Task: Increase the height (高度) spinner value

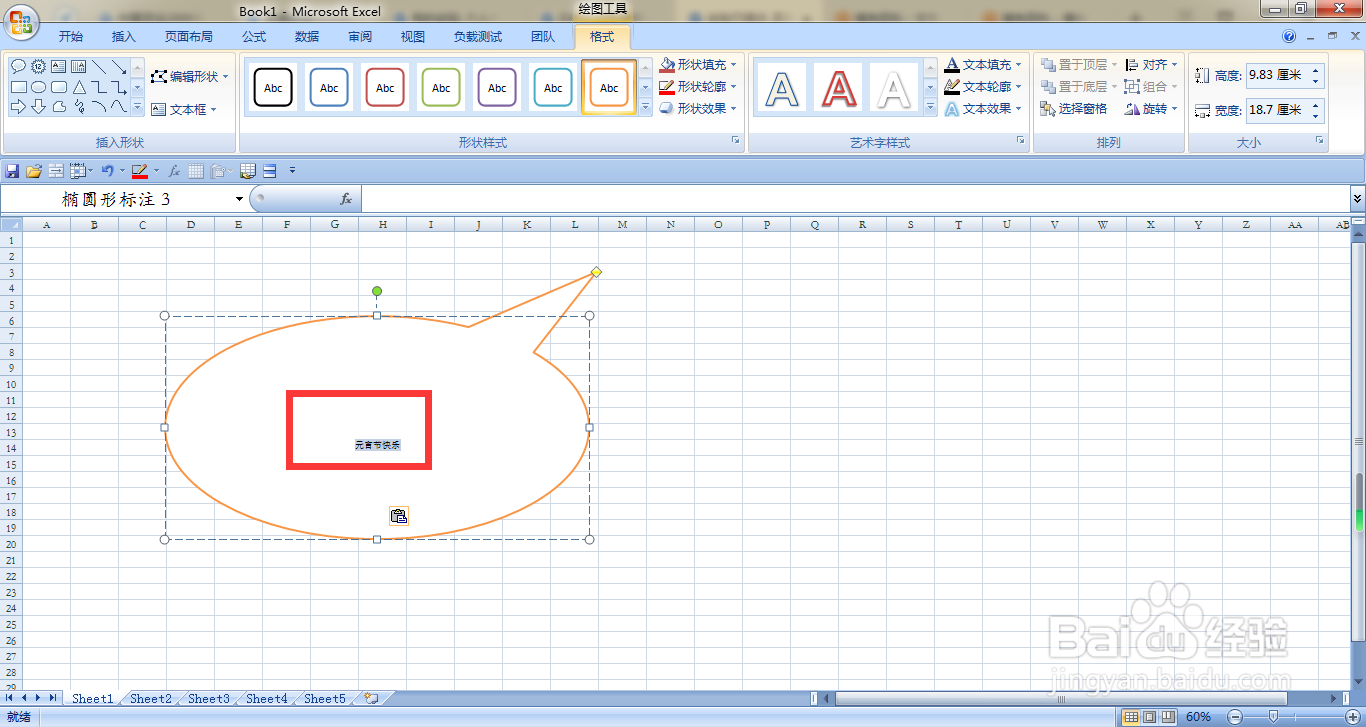Action: pyautogui.click(x=1316, y=70)
